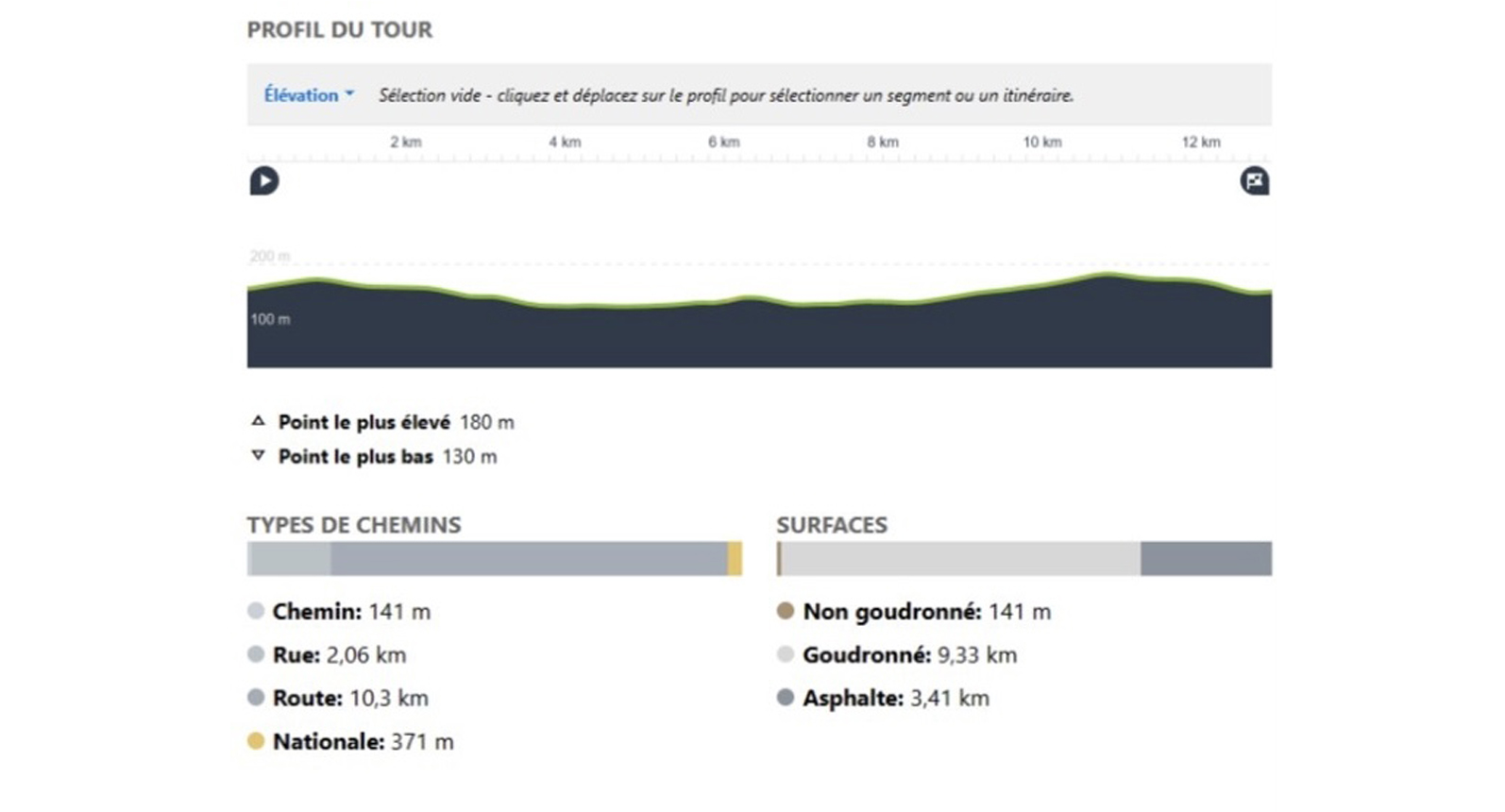Viewport: 1505px width, 812px height.
Task: Click the finish flag marker icon
Action: (x=1254, y=180)
